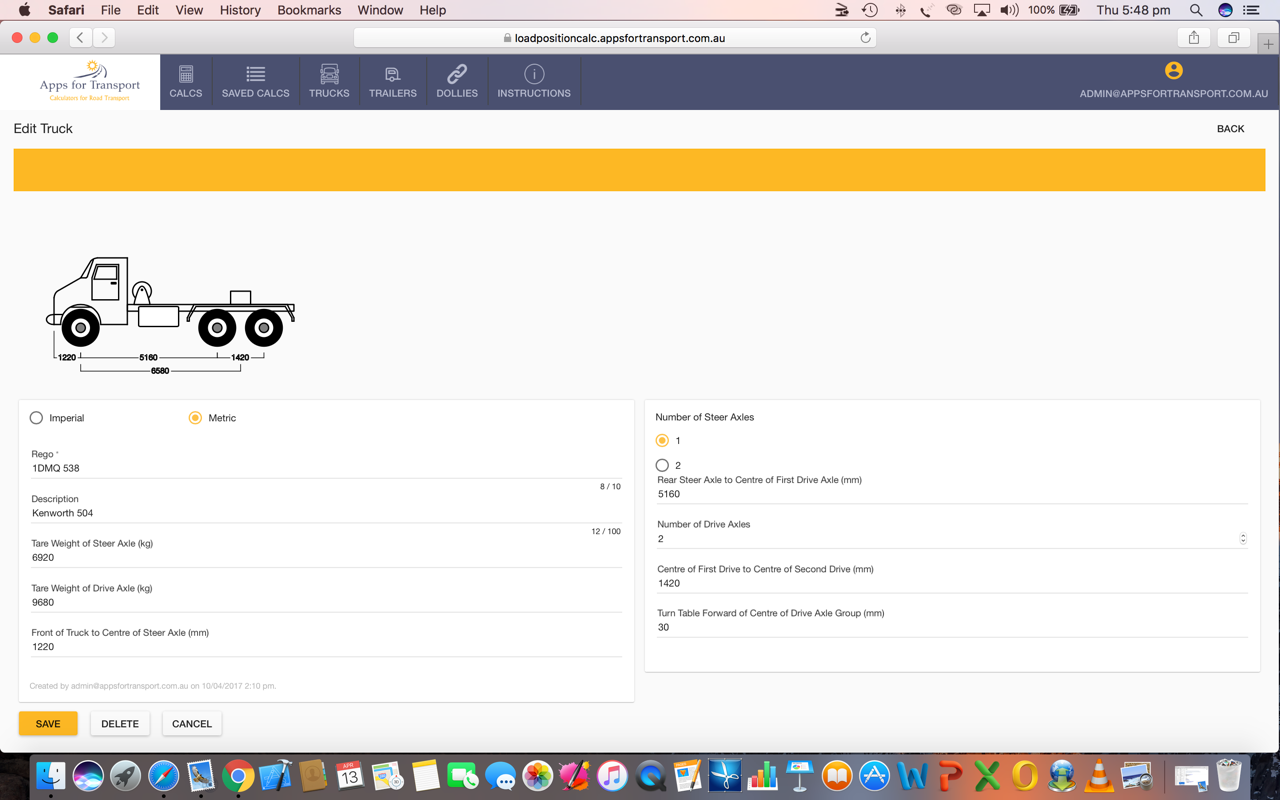Reload the page with refresh icon
This screenshot has width=1280, height=800.
click(865, 38)
